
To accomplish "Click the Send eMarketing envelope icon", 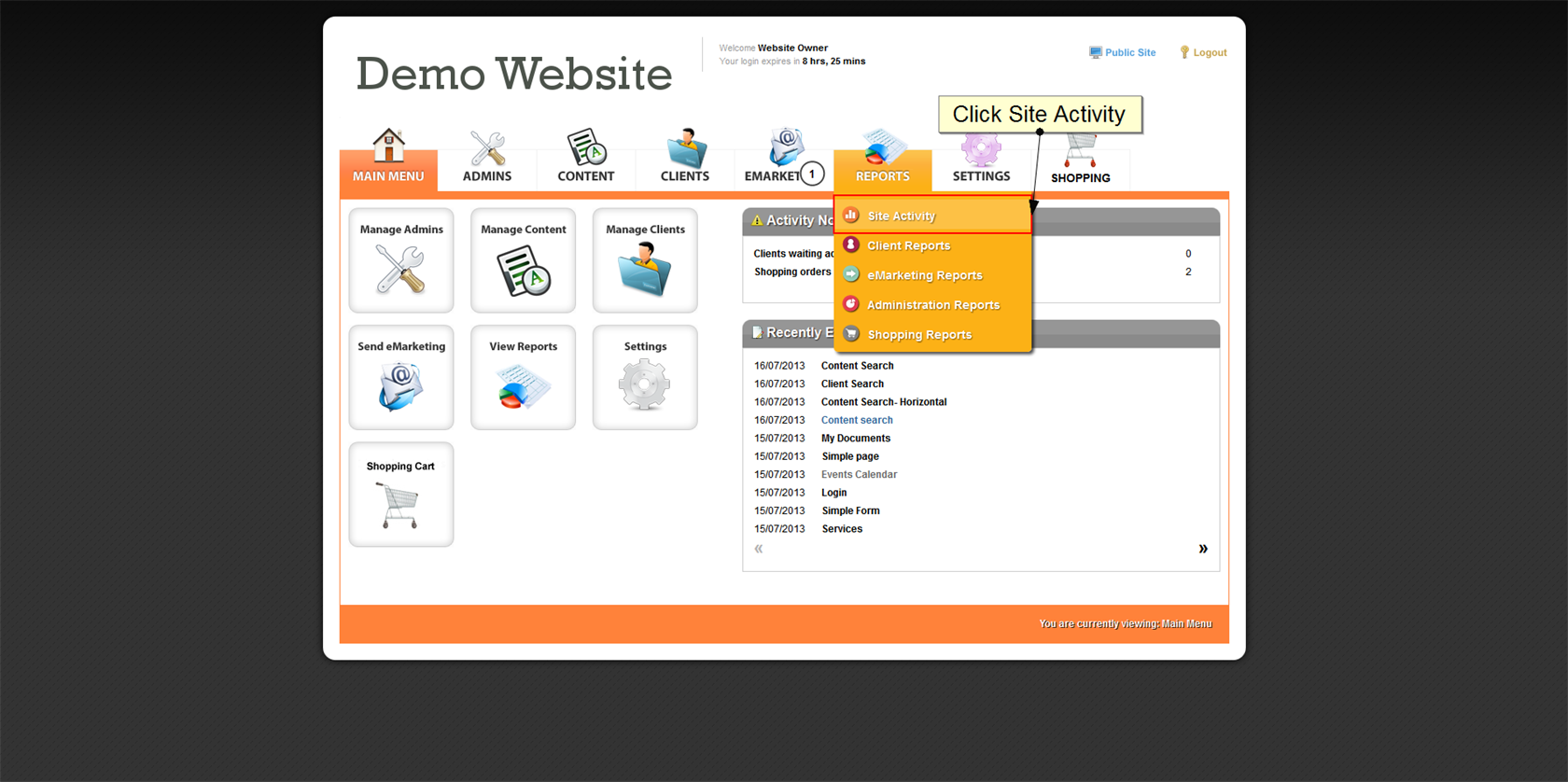I will [400, 386].
